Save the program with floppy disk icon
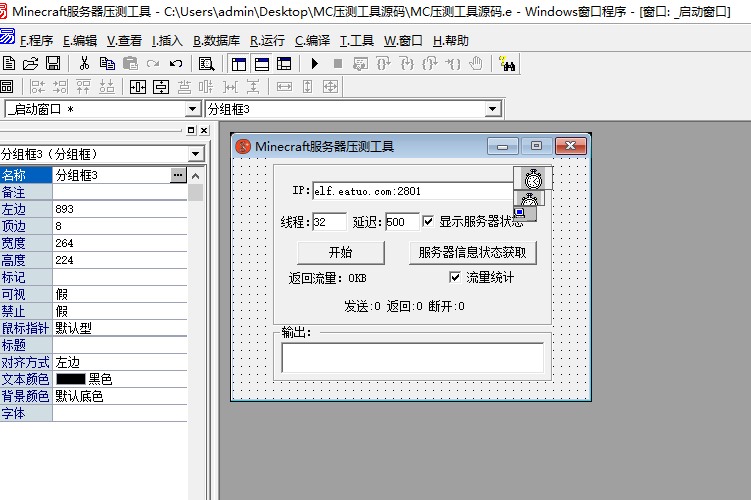The image size is (751, 500). (53, 63)
